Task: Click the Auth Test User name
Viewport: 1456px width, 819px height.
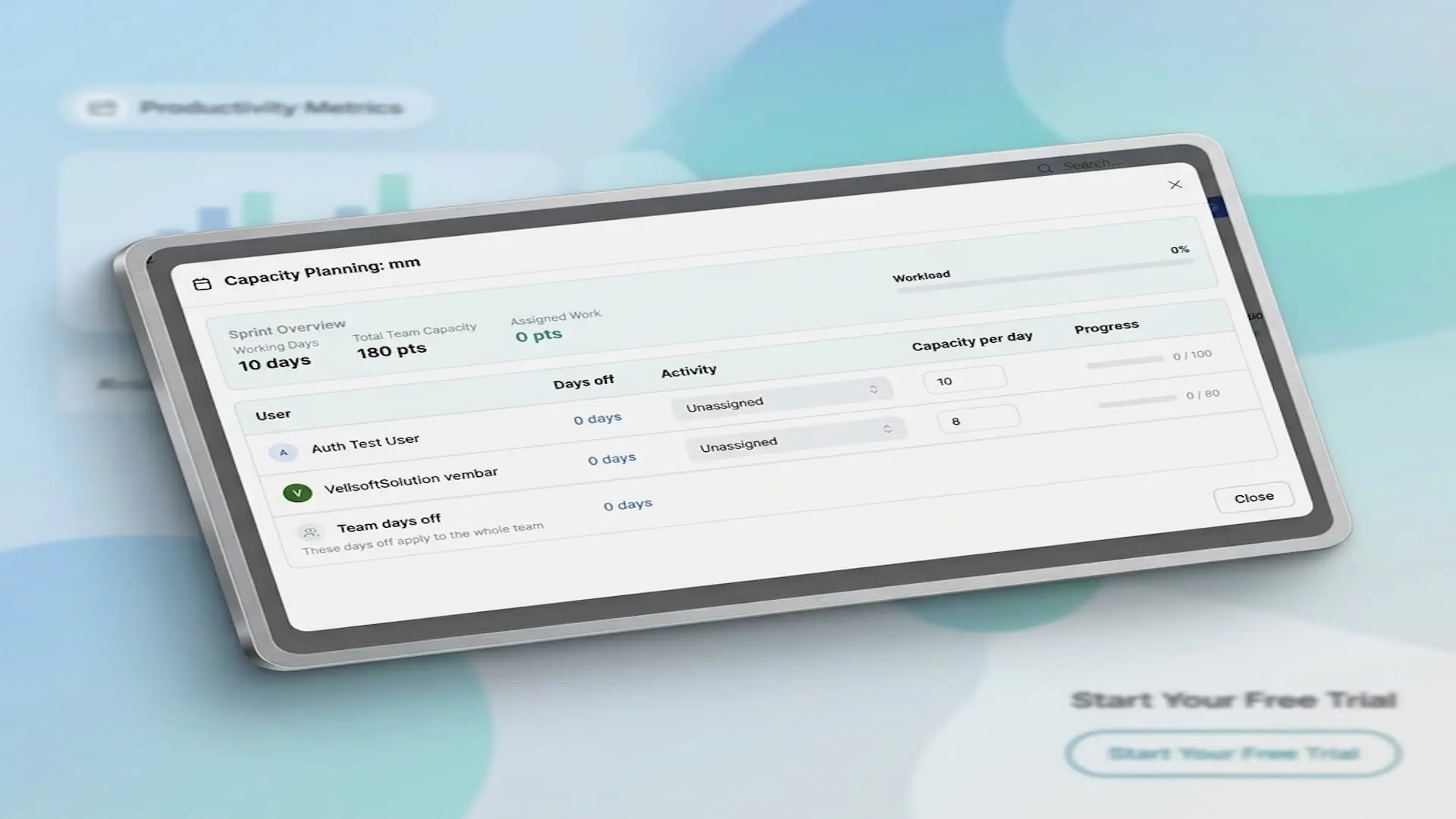Action: (x=366, y=444)
